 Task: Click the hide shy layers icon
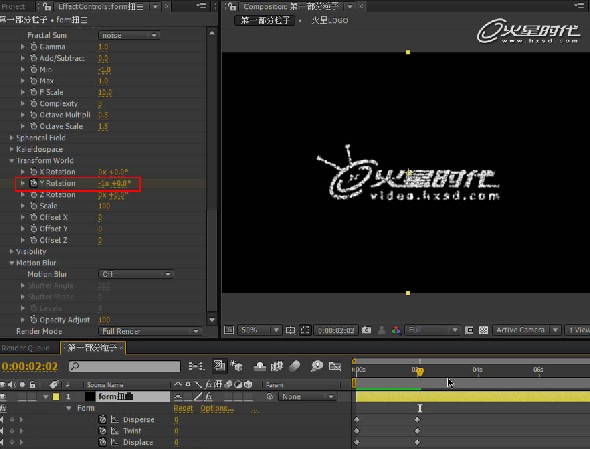coord(260,366)
